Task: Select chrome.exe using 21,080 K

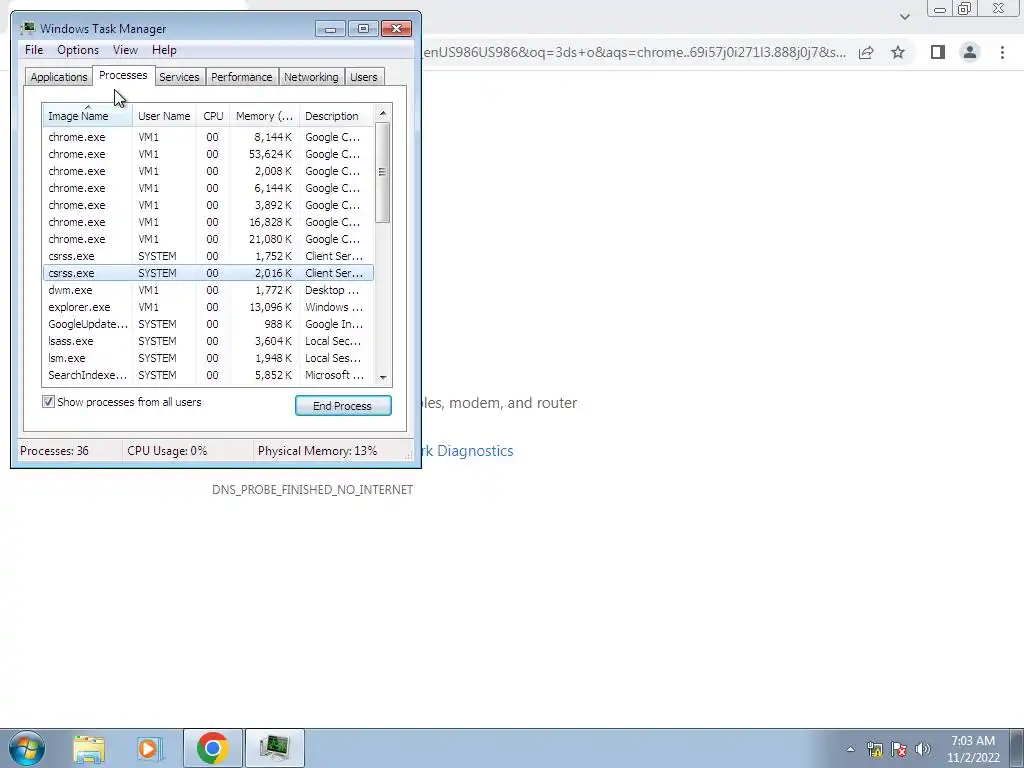Action: tap(208, 239)
